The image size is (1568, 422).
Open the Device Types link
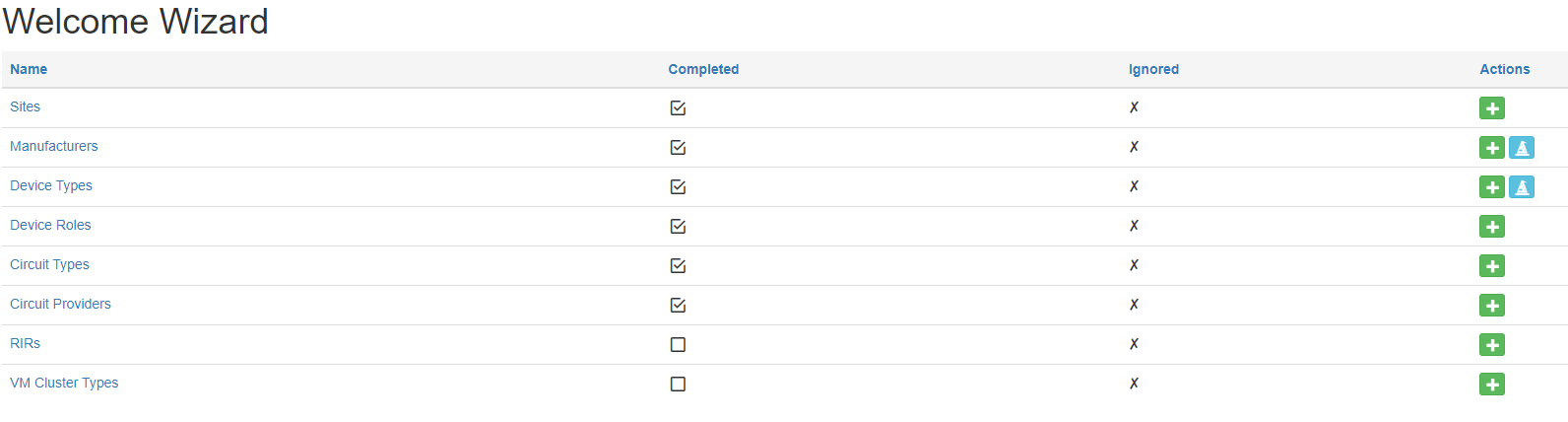pyautogui.click(x=51, y=185)
